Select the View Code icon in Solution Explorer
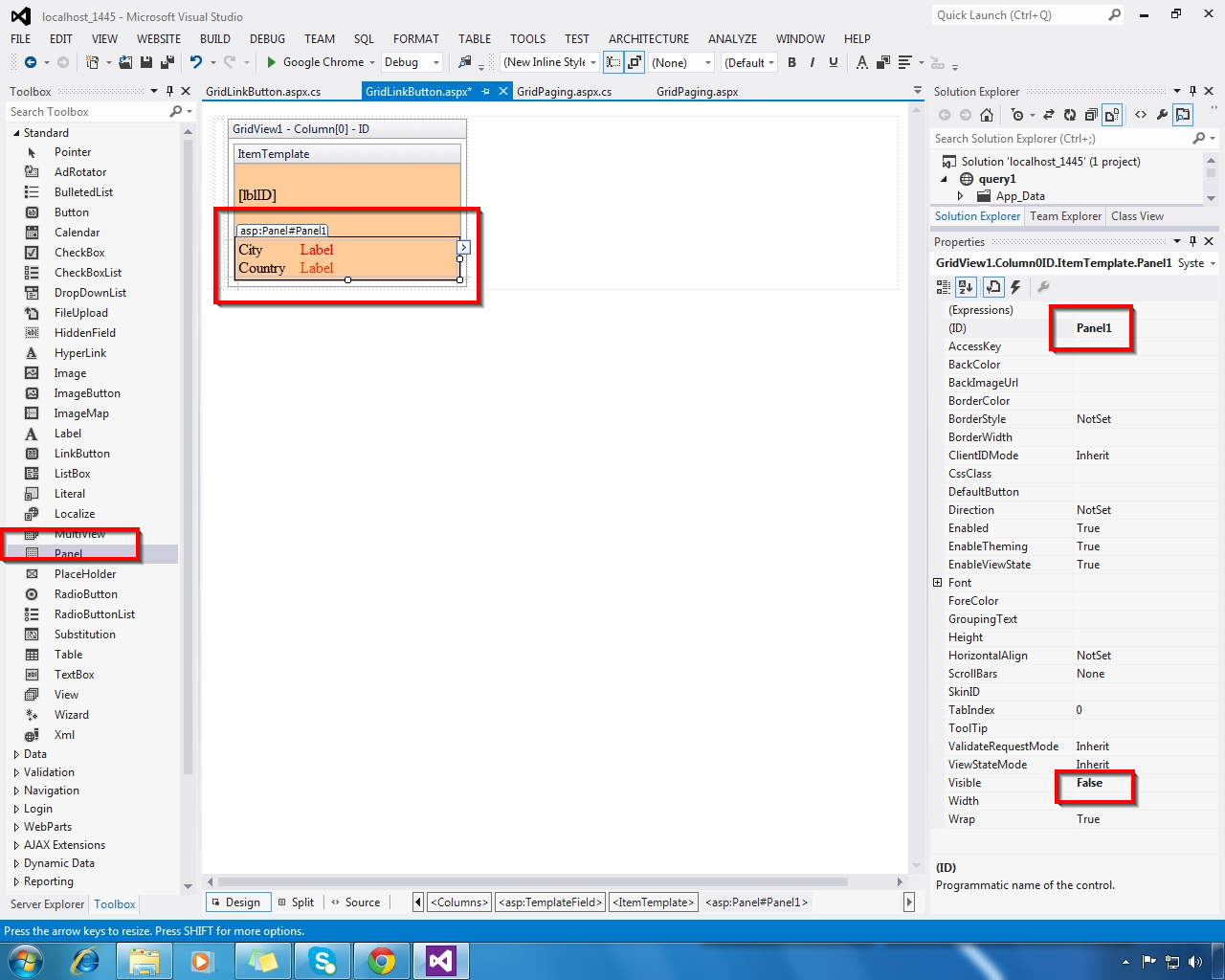 pos(1141,115)
